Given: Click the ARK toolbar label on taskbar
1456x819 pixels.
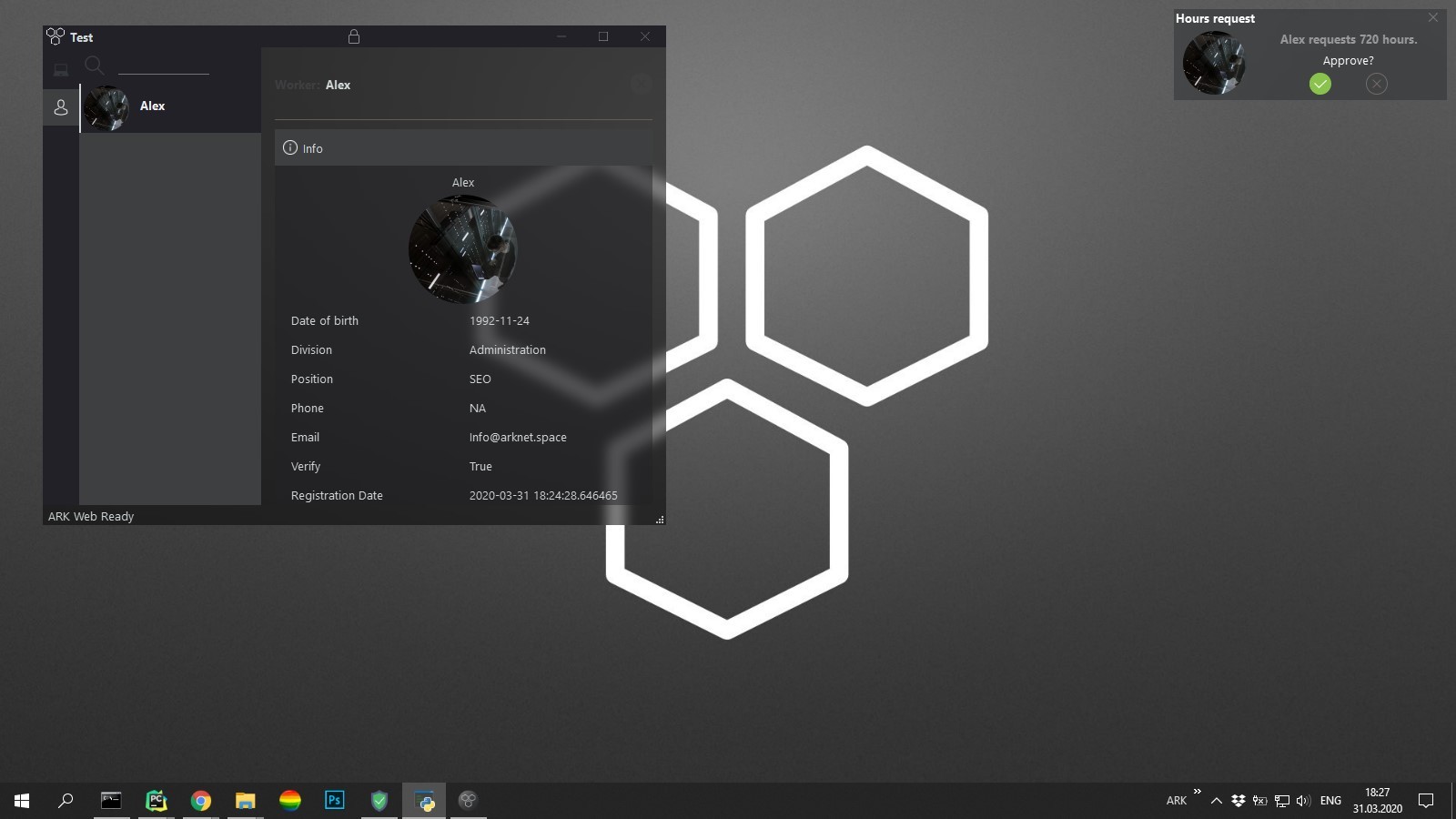Looking at the screenshot, I should (1177, 801).
